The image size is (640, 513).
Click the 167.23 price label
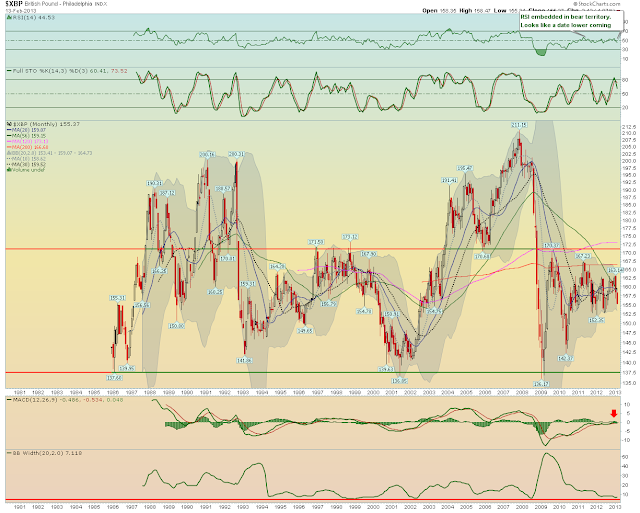(x=583, y=256)
